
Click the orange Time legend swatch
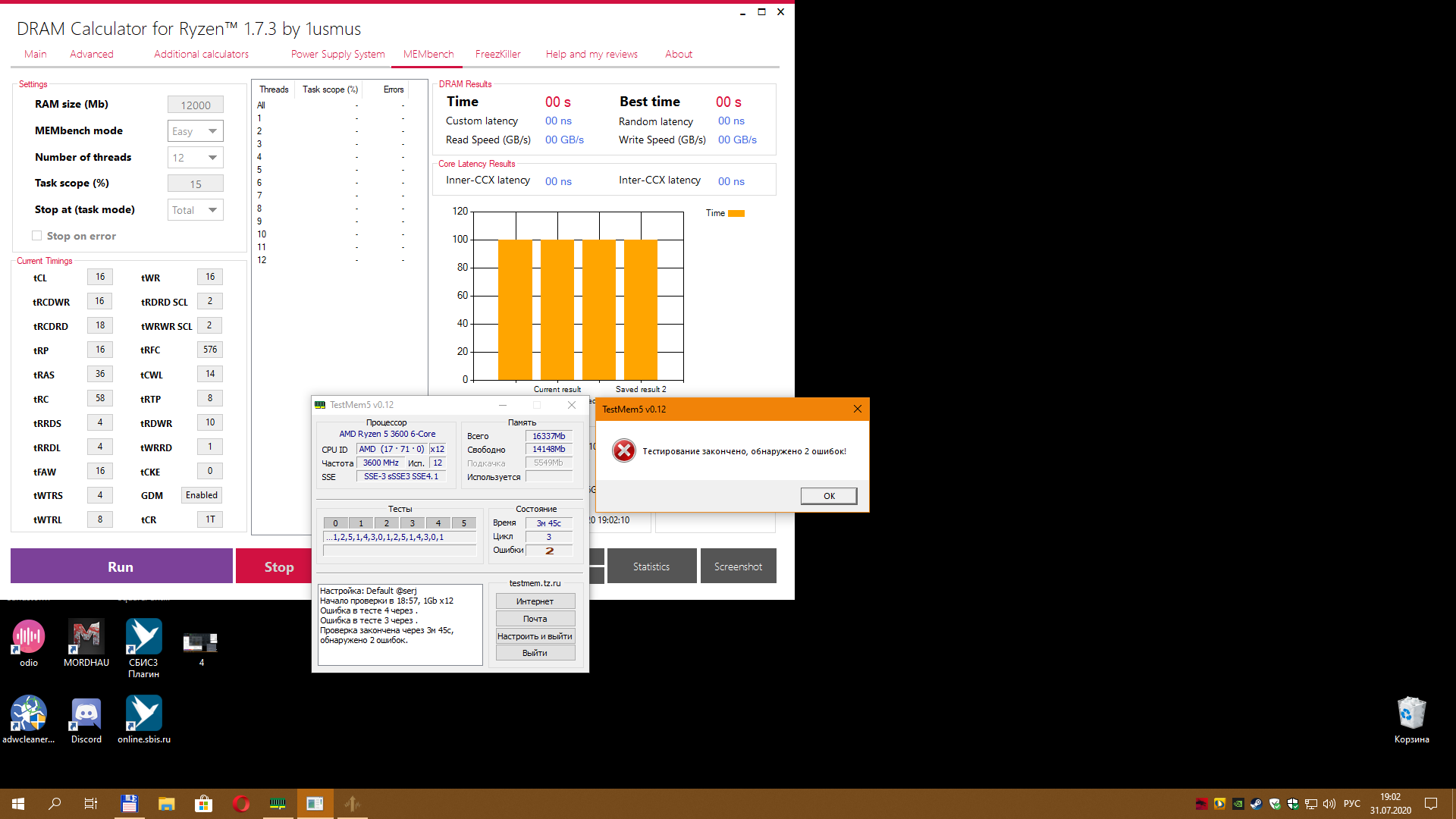[x=736, y=213]
